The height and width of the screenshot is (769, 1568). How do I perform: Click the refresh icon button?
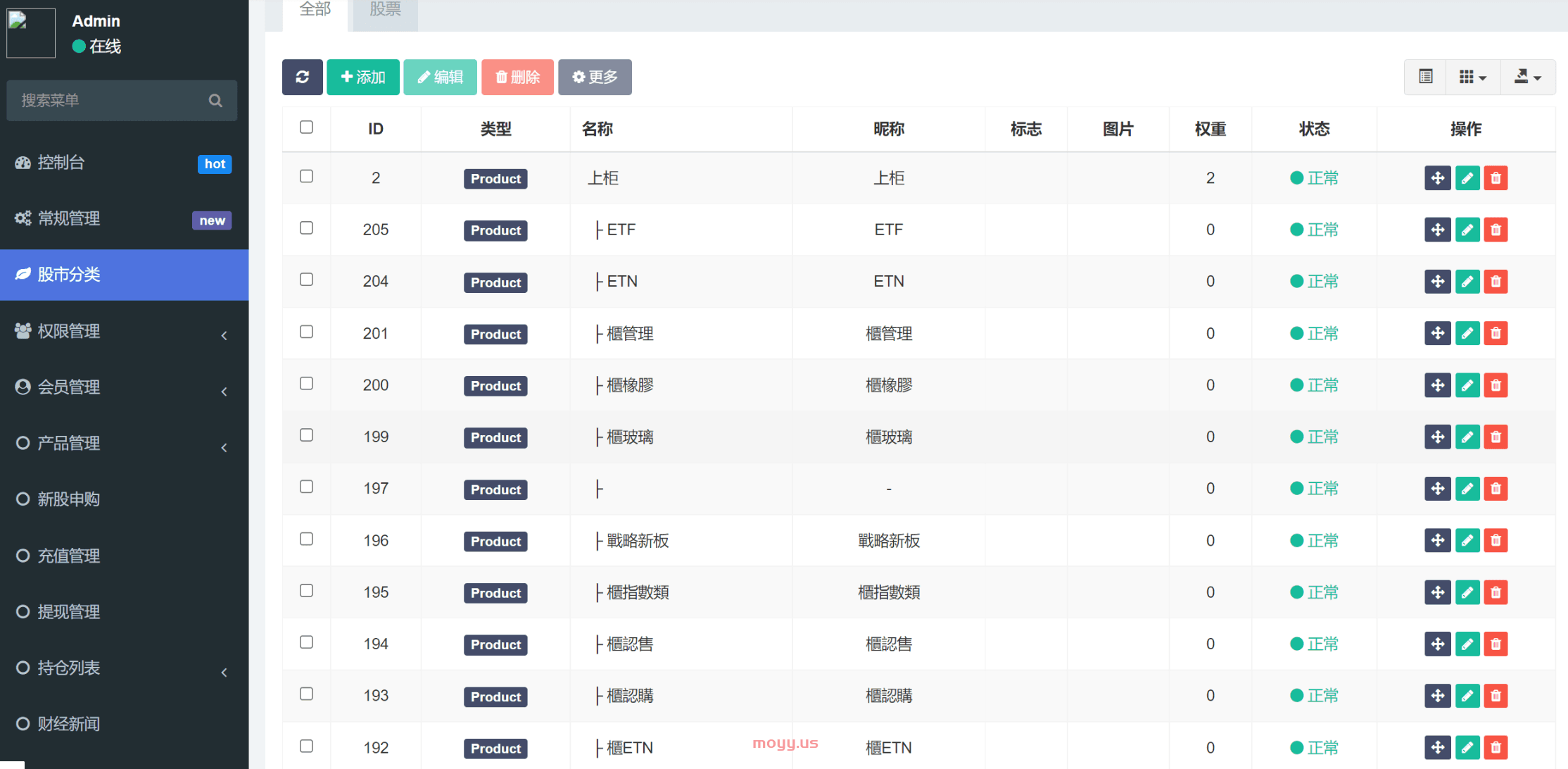[302, 77]
